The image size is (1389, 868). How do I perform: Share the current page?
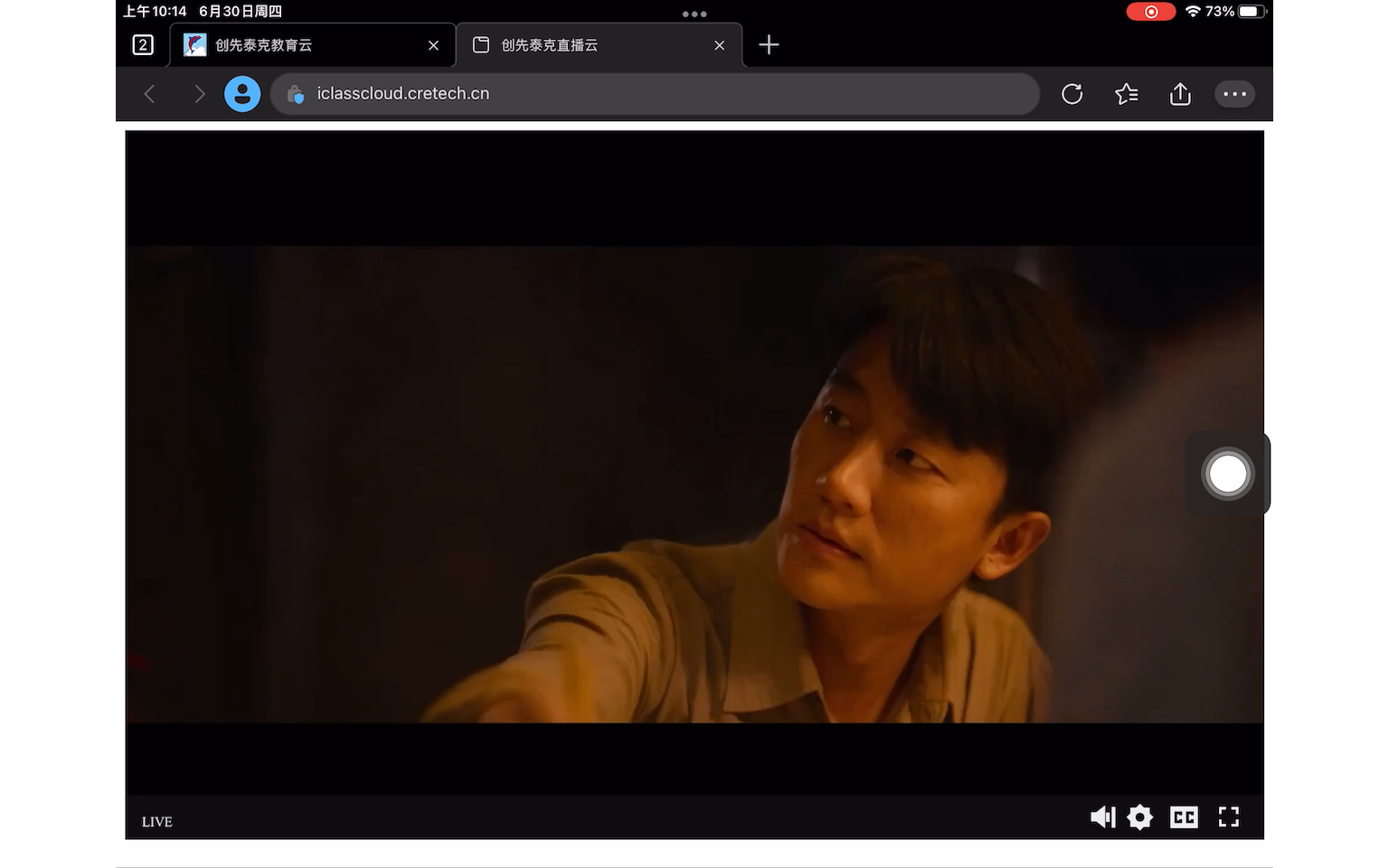(x=1180, y=94)
